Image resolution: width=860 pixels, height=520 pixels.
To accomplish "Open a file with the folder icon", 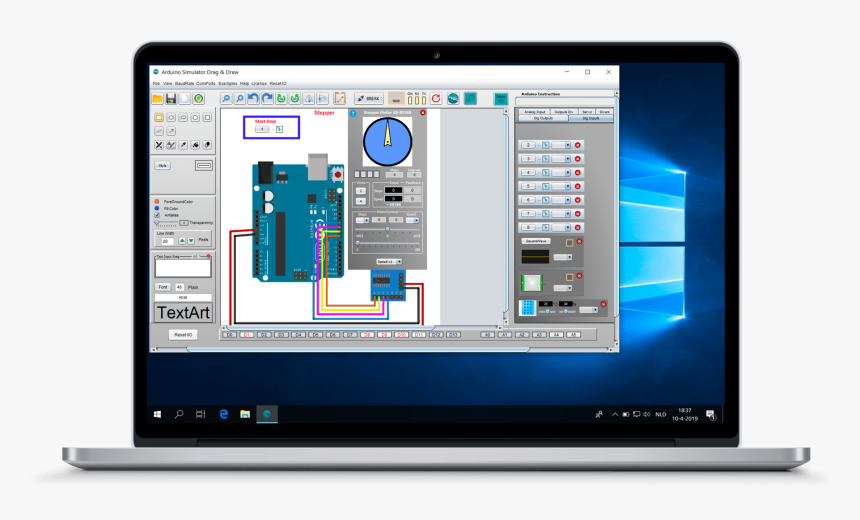I will coord(157,99).
